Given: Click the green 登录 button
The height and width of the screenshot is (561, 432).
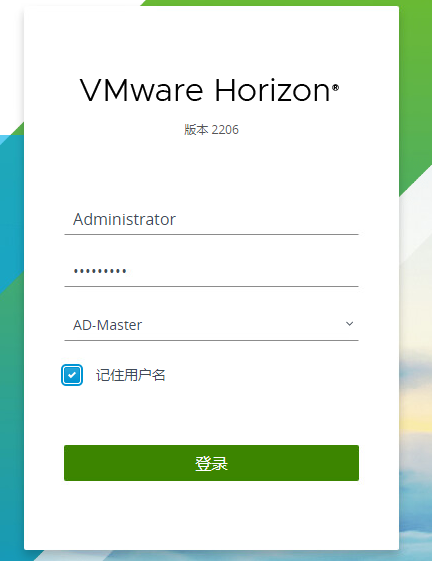Looking at the screenshot, I should click(x=211, y=463).
